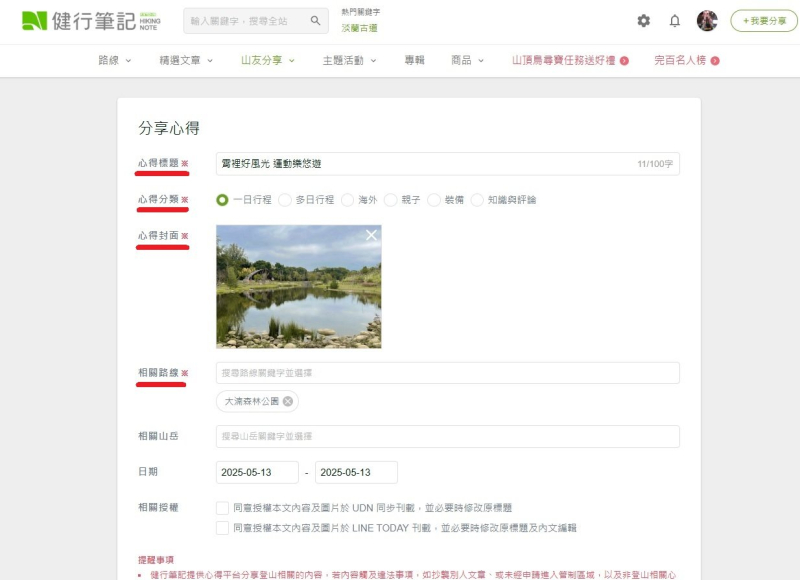Viewport: 800px width, 580px height.
Task: Click badge icon beside 完百名人榜
Action: coord(715,61)
